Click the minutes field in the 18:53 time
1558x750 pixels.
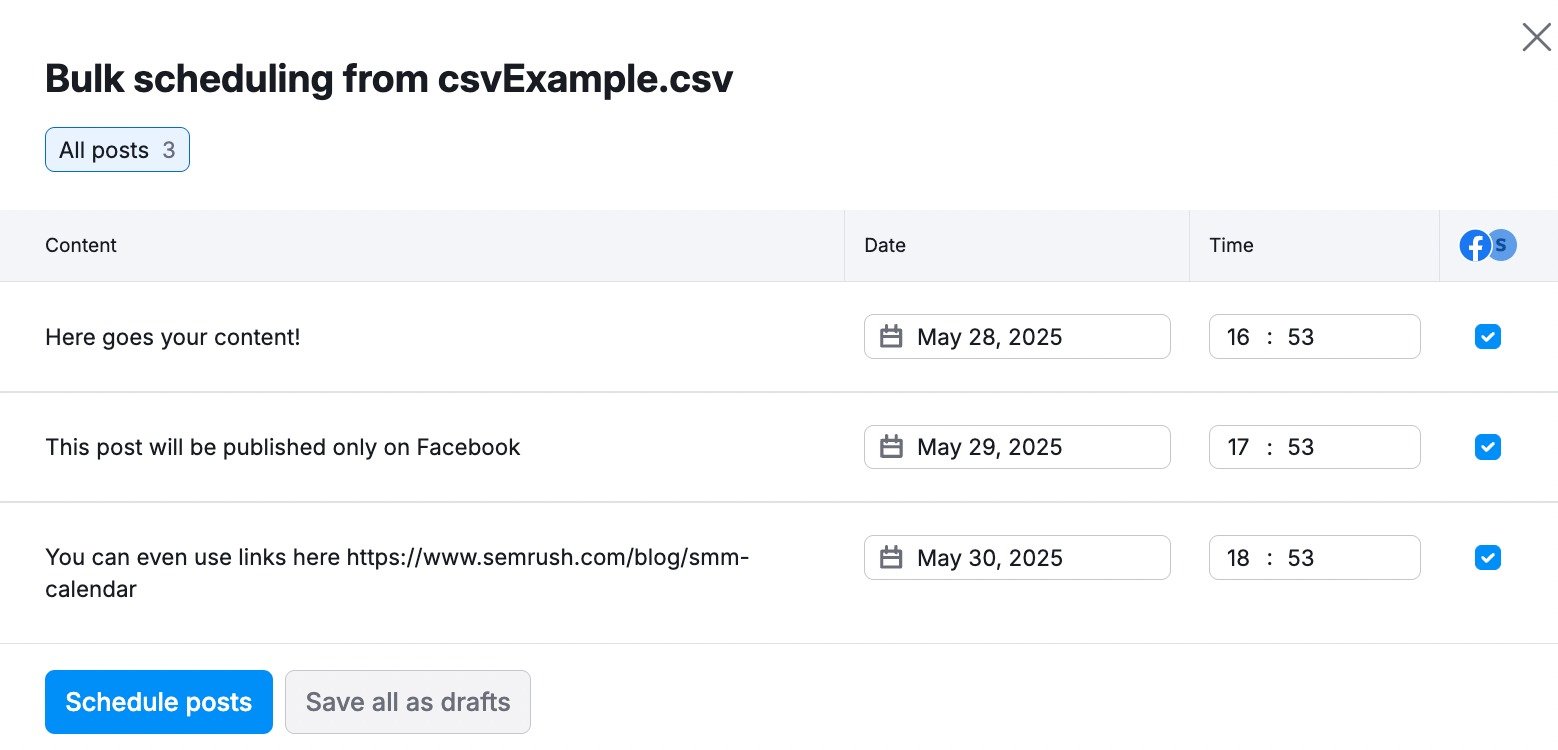tap(1301, 558)
